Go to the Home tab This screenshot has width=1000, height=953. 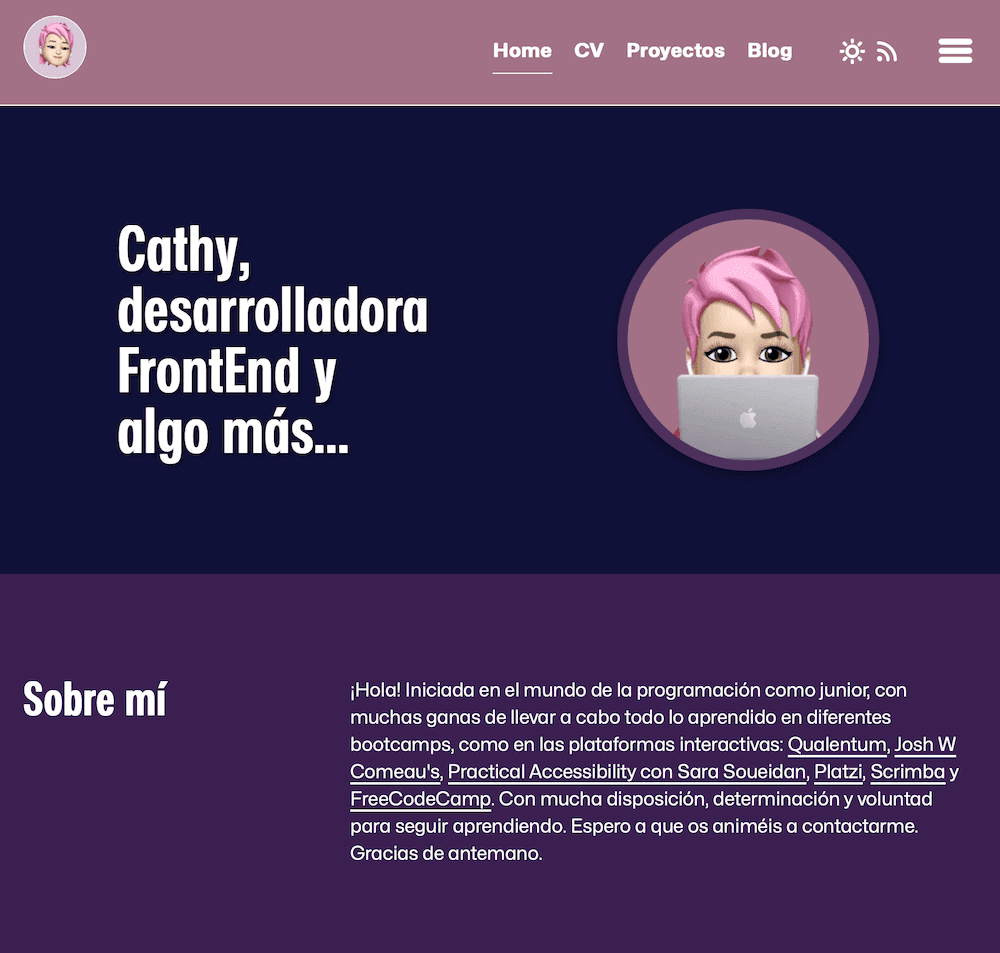[x=522, y=50]
